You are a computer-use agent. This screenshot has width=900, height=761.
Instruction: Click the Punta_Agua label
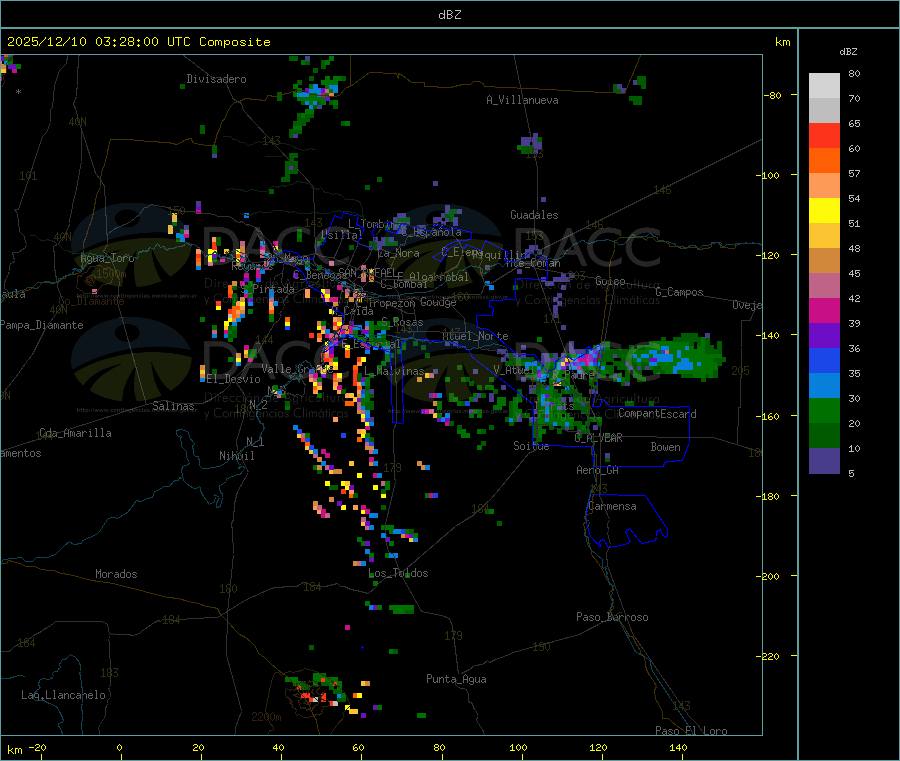456,679
